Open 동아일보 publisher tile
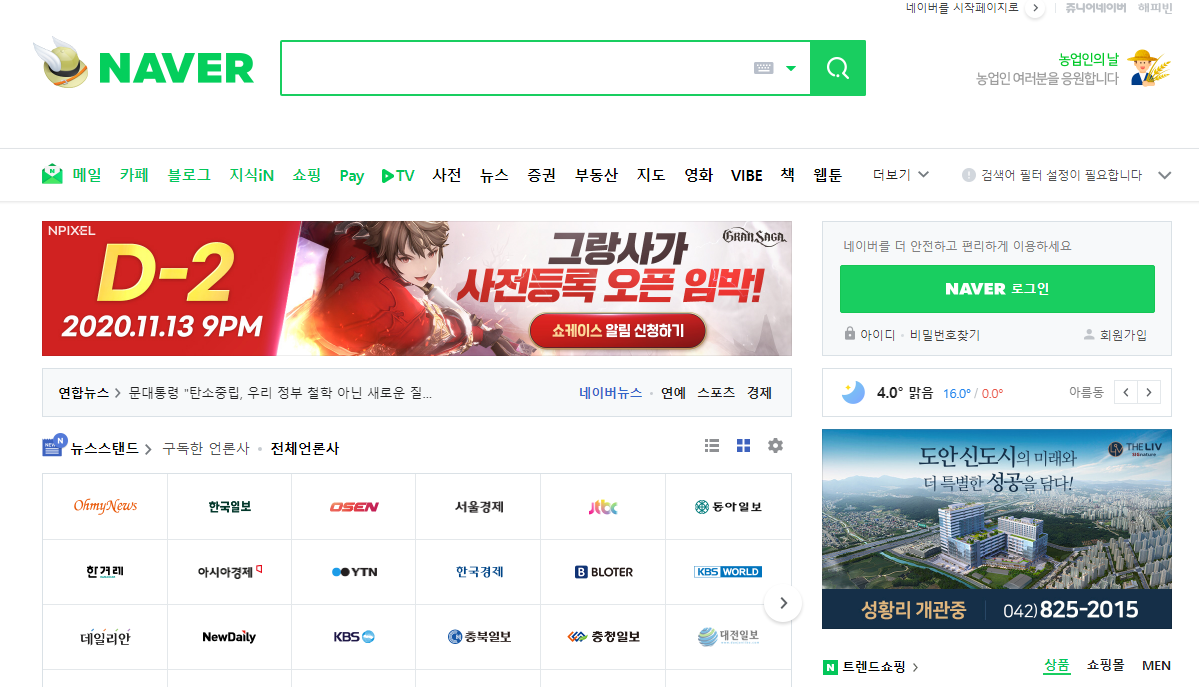Screen dimensions: 1199x687 point(728,506)
